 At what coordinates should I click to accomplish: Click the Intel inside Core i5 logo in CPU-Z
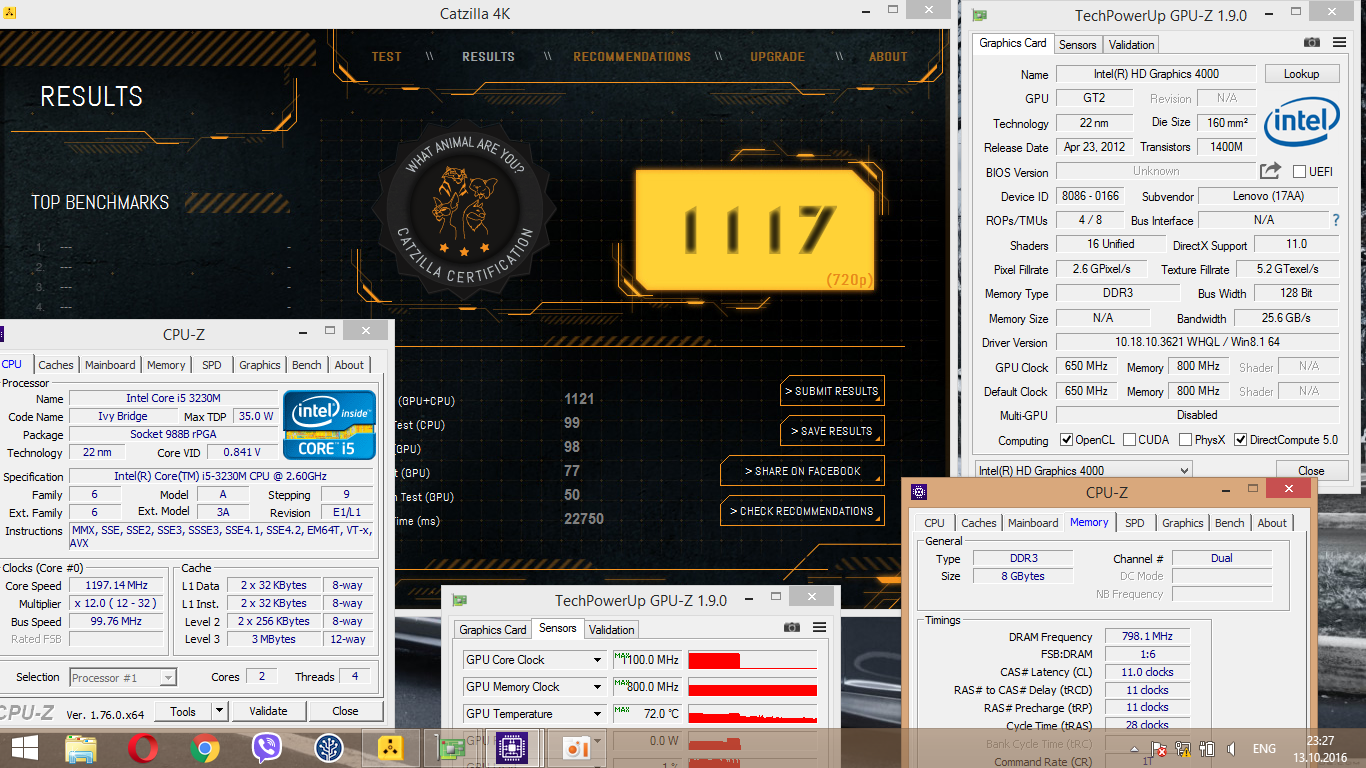[x=330, y=425]
